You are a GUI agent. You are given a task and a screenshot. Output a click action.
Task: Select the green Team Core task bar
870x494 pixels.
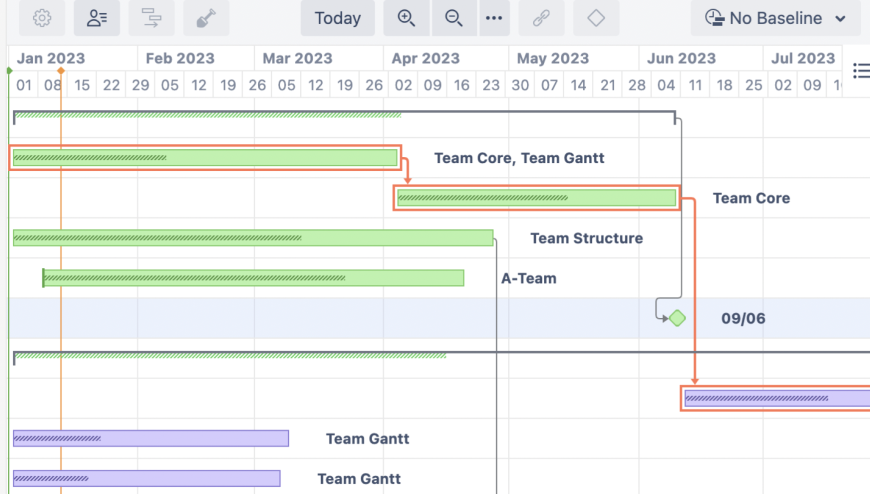(537, 198)
